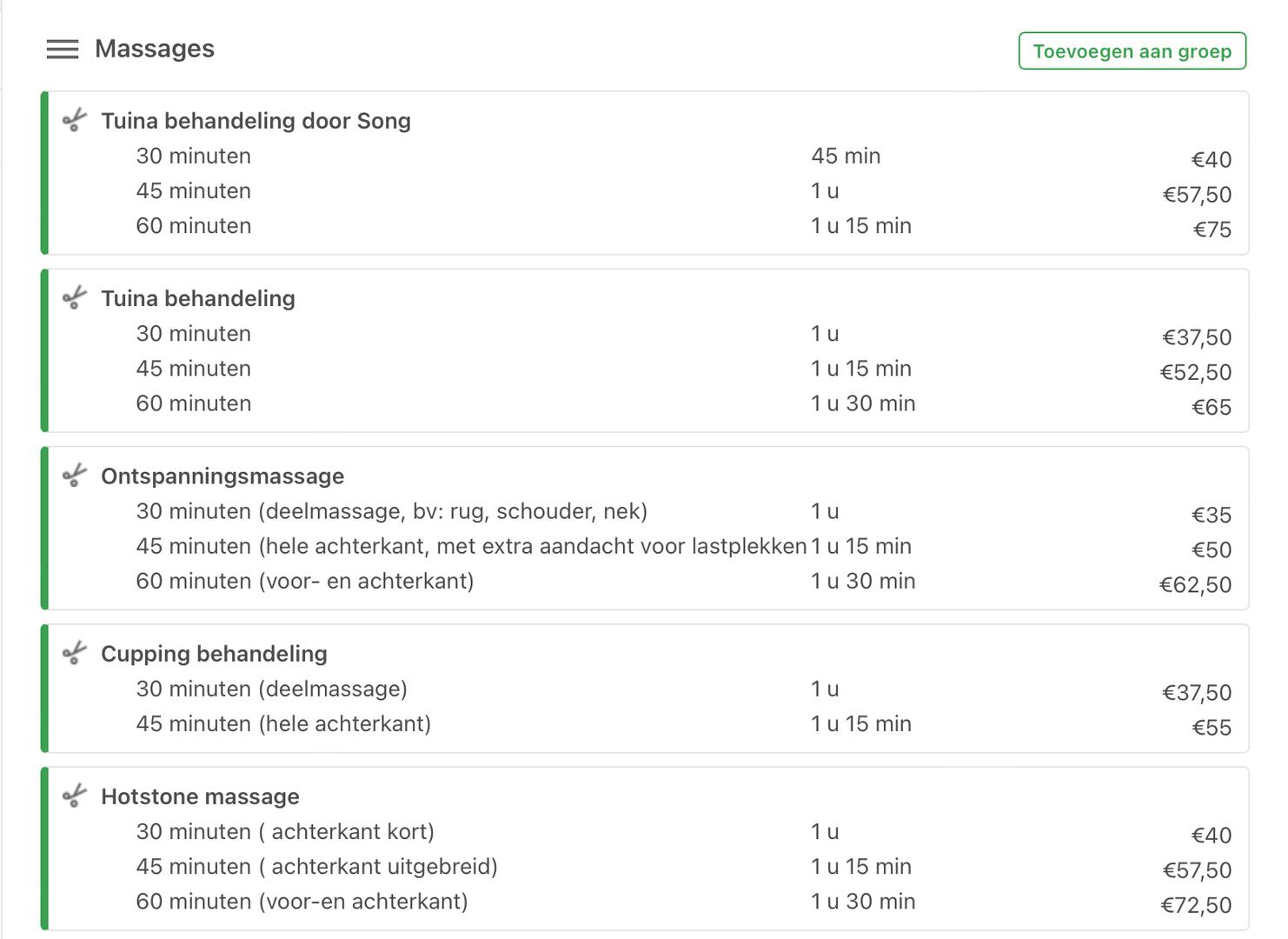Select the Hotstone massage heading

tap(200, 796)
